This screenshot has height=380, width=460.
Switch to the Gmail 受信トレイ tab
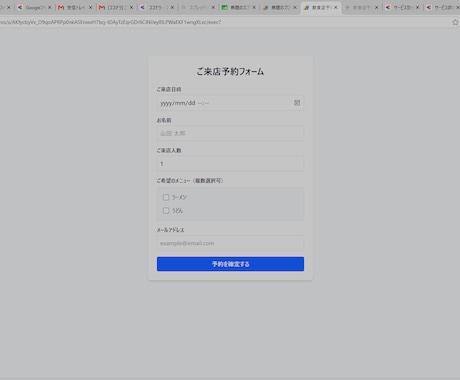click(x=75, y=7)
